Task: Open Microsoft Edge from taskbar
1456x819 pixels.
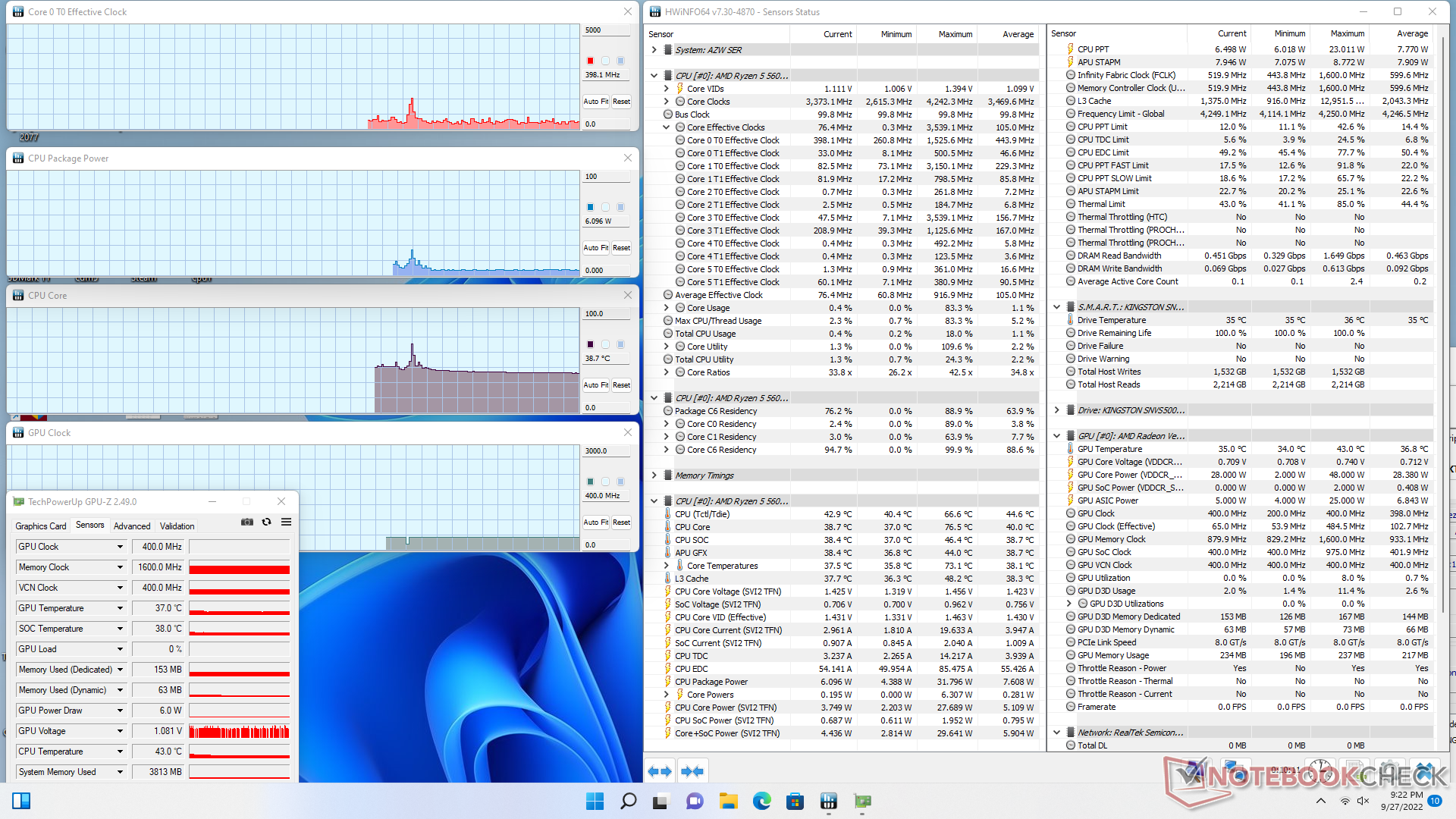Action: point(761,801)
